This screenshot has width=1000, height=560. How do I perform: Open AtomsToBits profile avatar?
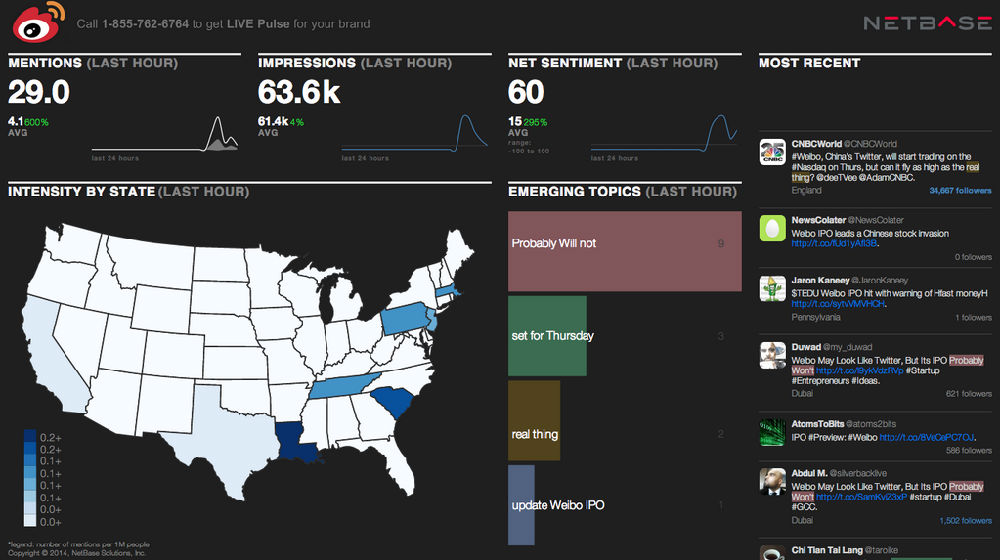(772, 432)
